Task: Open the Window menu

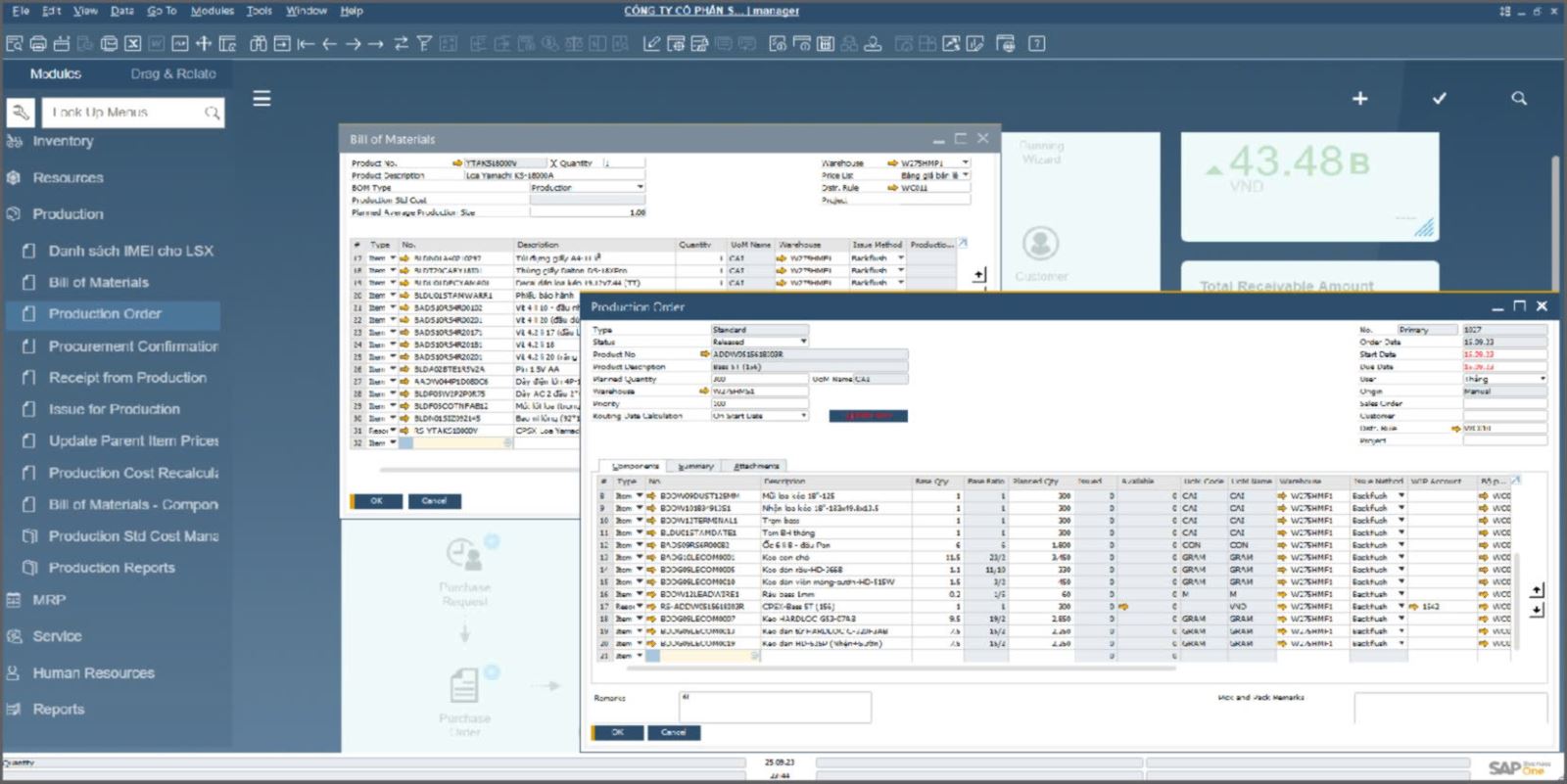Action: click(307, 11)
